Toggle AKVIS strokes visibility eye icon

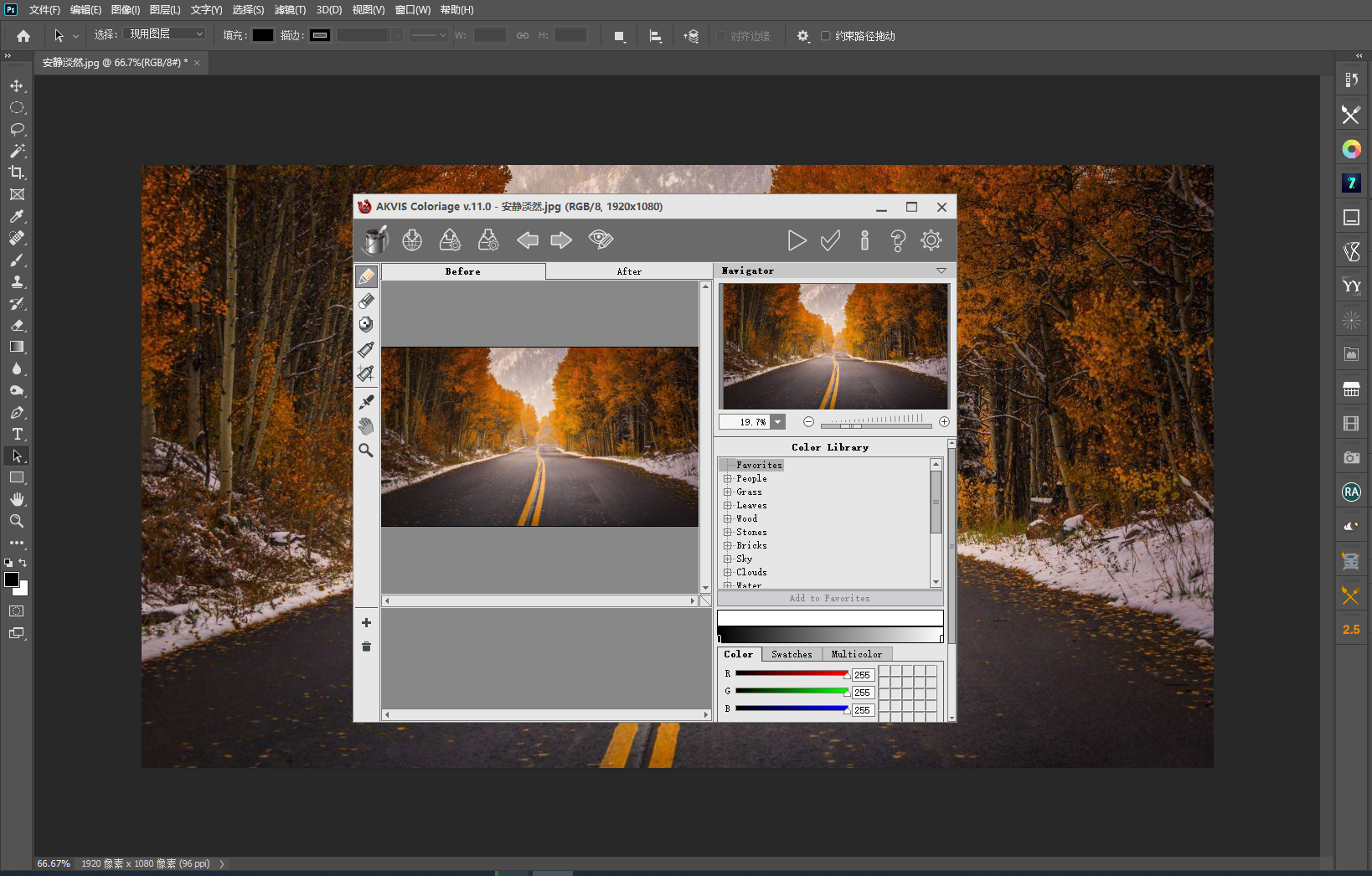pos(601,240)
